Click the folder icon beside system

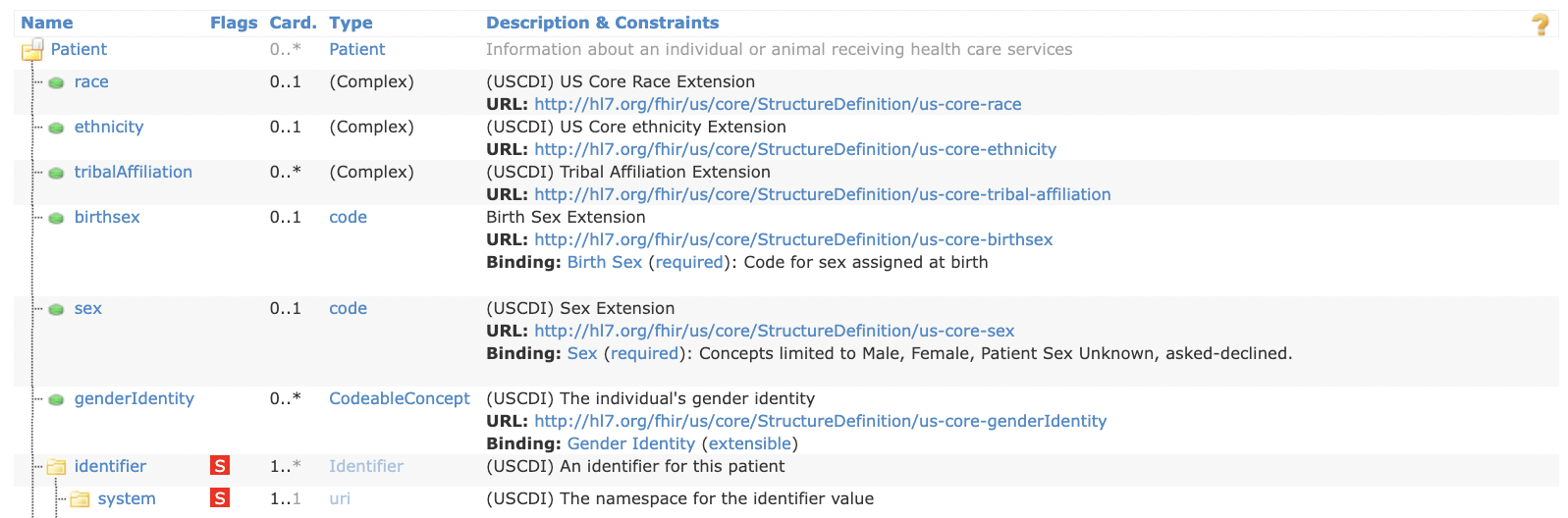coord(80,499)
